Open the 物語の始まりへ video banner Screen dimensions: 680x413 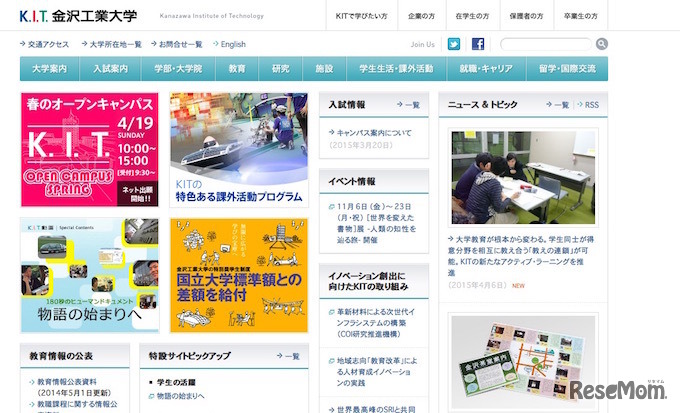pyautogui.click(x=90, y=275)
